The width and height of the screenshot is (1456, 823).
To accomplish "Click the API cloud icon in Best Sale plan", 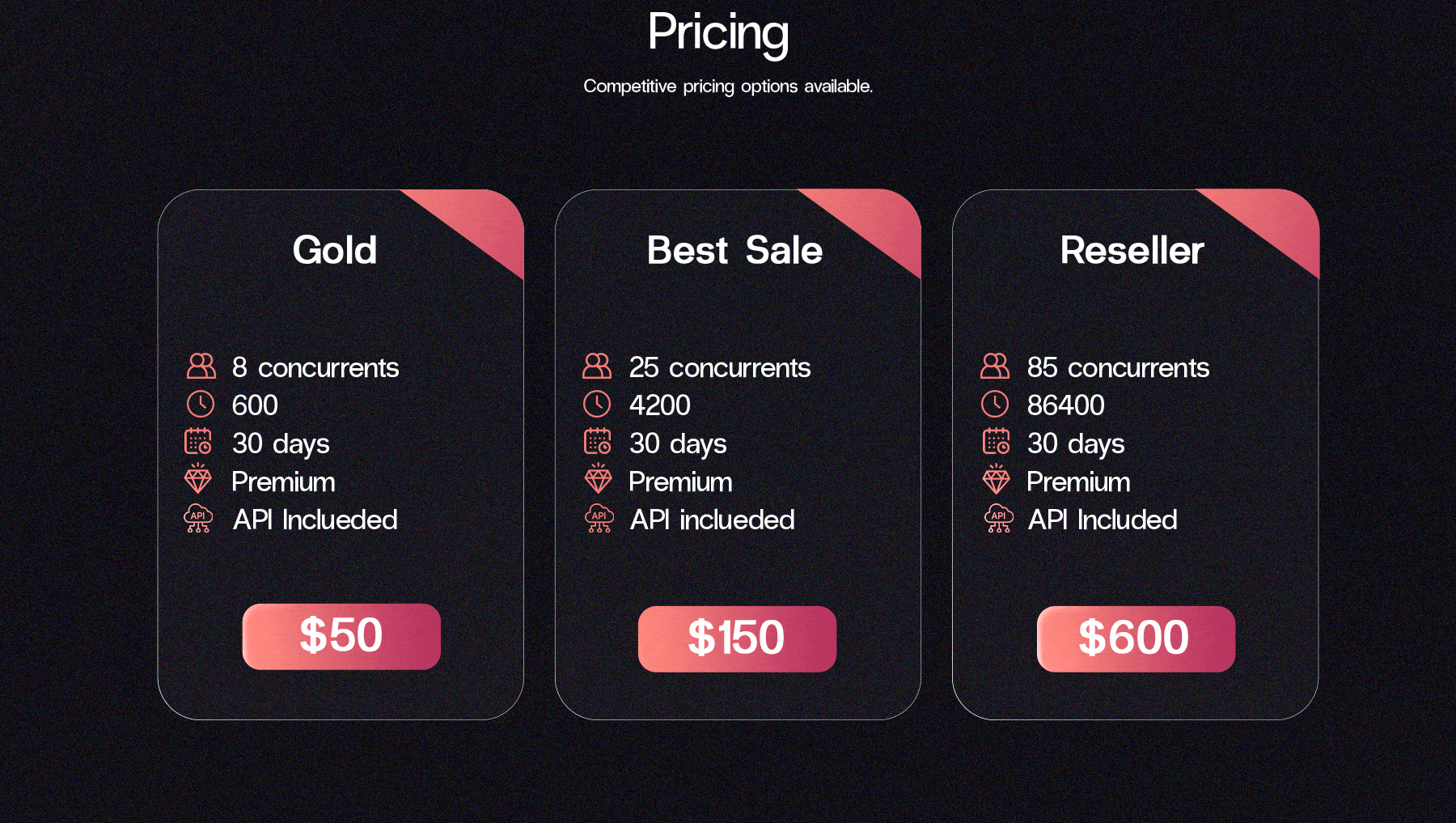I will 599,518.
